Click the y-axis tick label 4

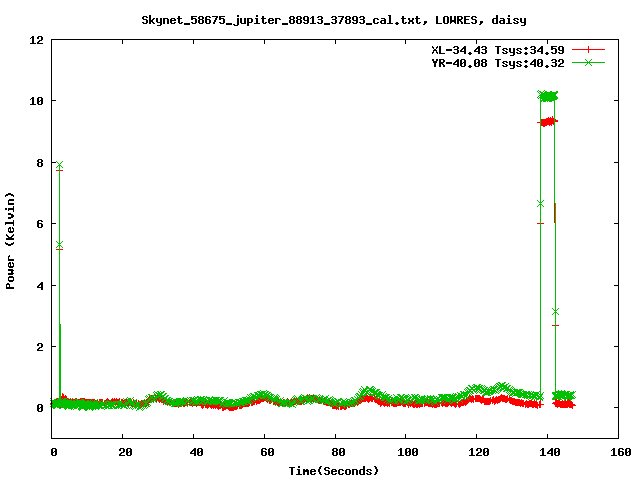[x=40, y=286]
